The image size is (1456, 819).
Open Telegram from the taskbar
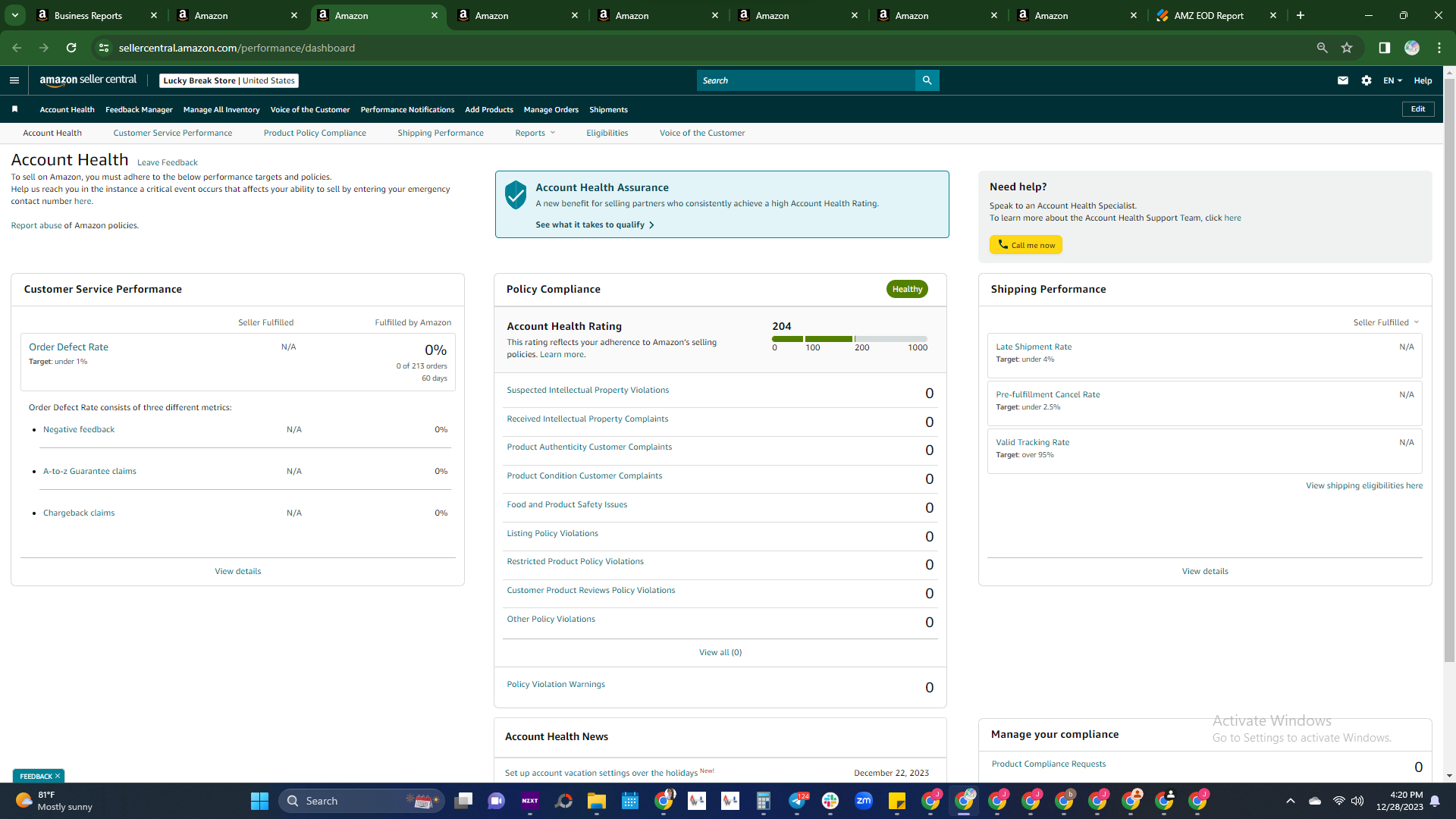(x=797, y=801)
